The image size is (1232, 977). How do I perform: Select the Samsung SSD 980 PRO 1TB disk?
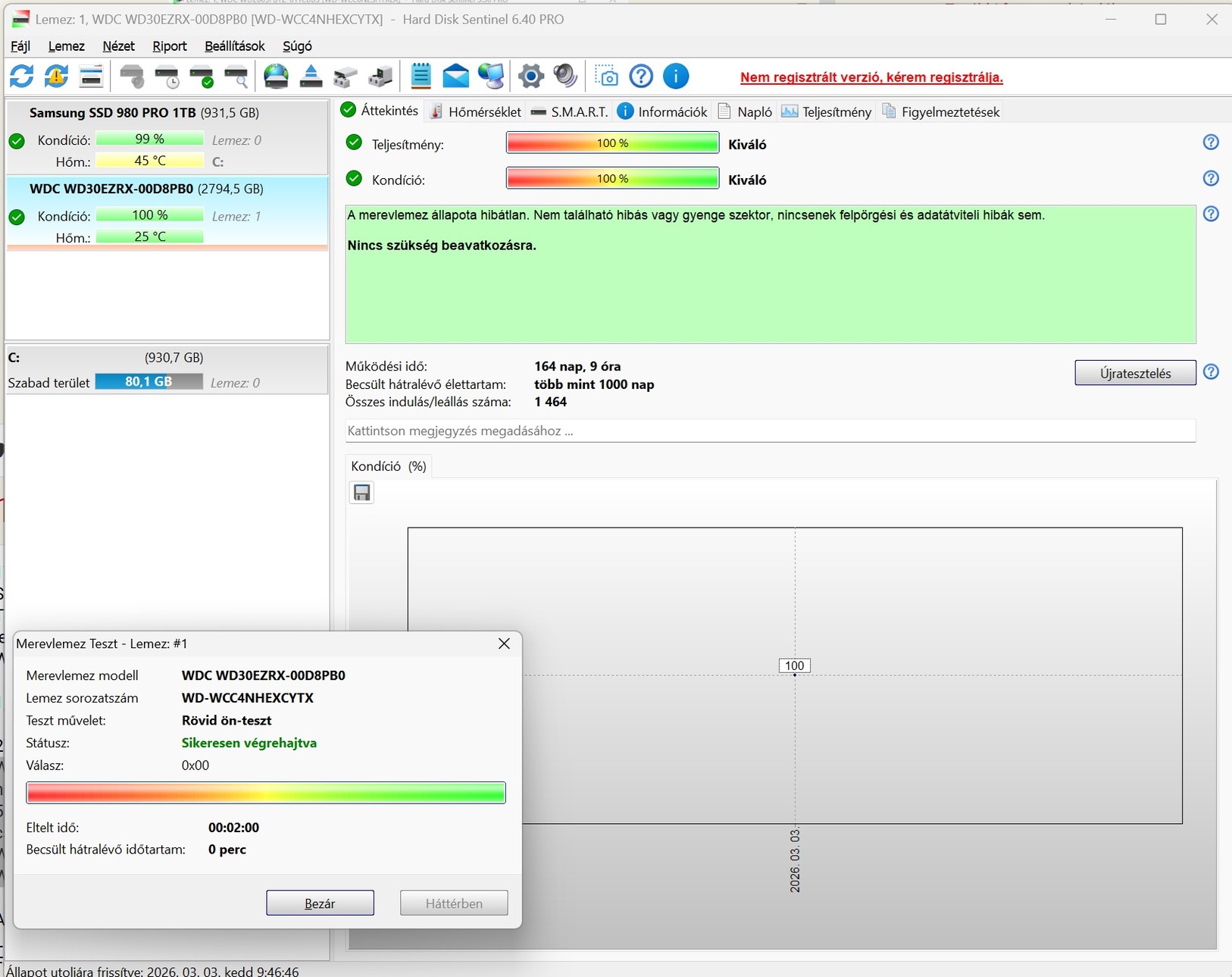coord(167,137)
